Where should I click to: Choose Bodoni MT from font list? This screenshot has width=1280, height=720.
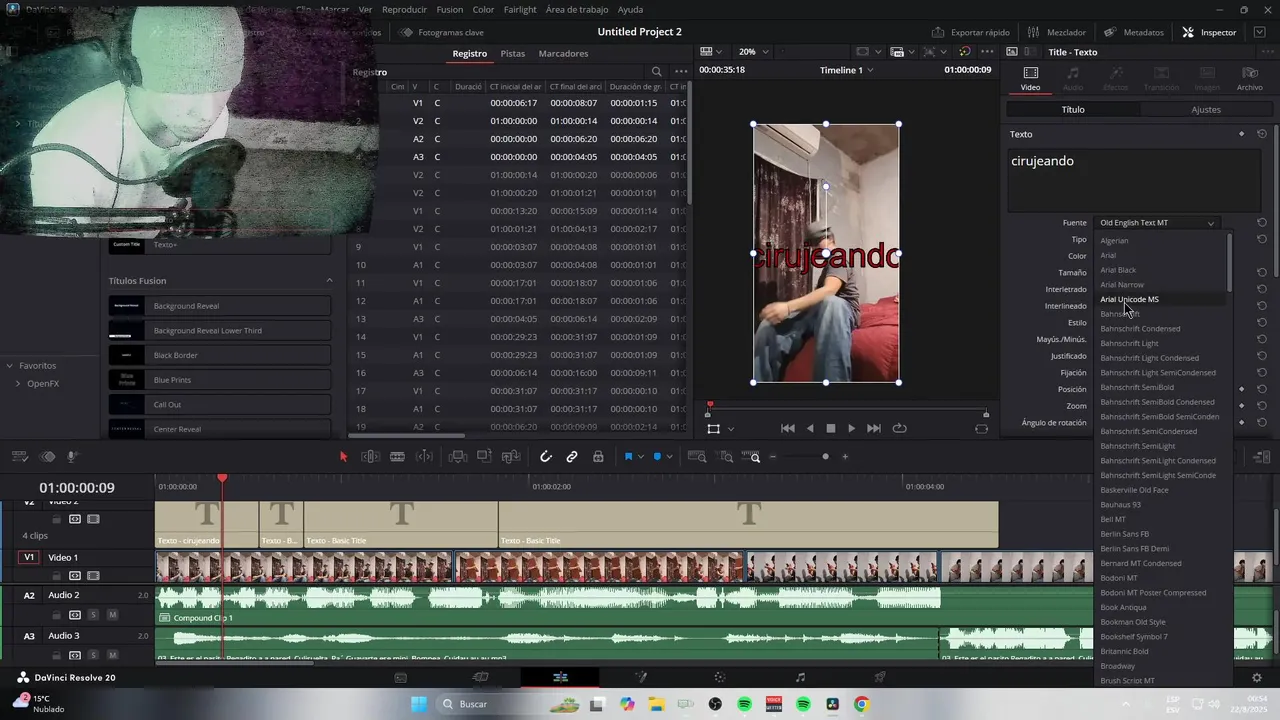click(x=1119, y=578)
